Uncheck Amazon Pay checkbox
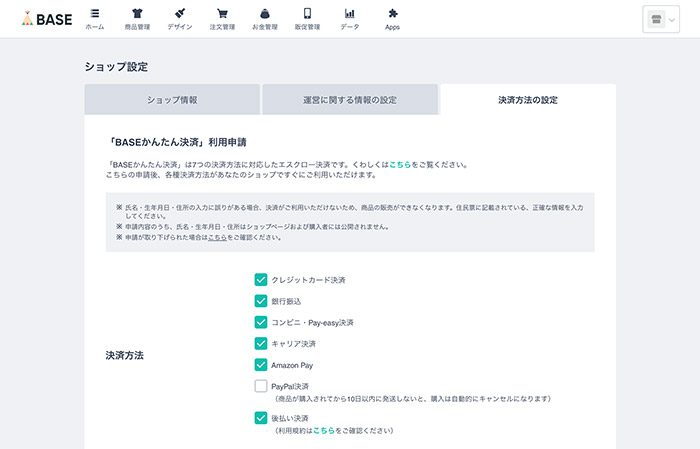700x449 pixels. 261,365
